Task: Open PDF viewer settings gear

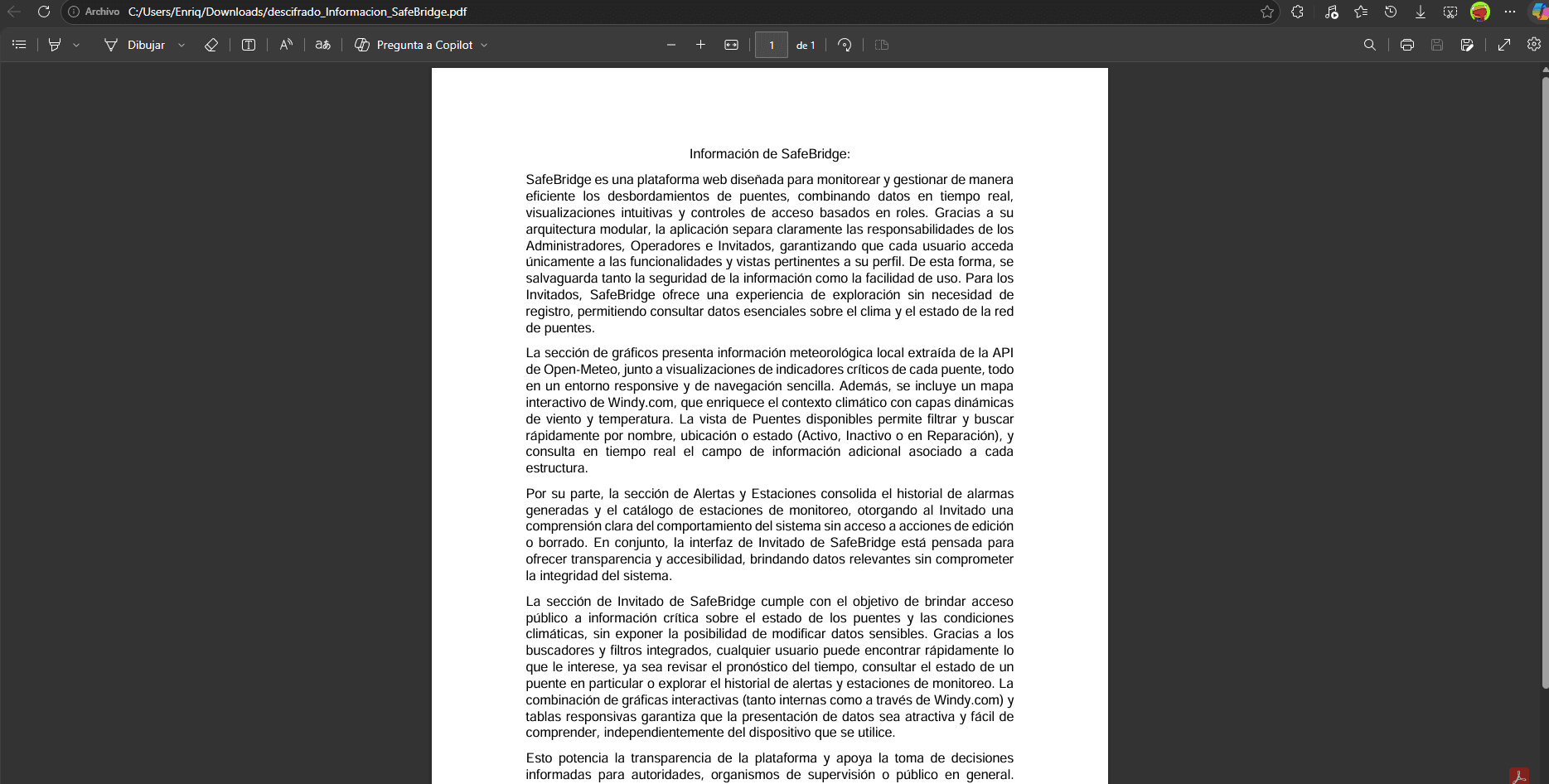Action: coord(1534,45)
